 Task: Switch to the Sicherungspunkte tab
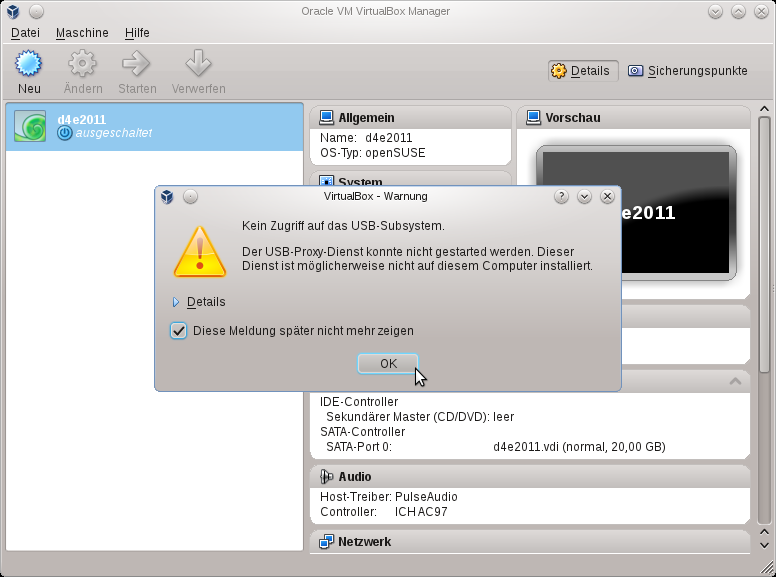688,71
